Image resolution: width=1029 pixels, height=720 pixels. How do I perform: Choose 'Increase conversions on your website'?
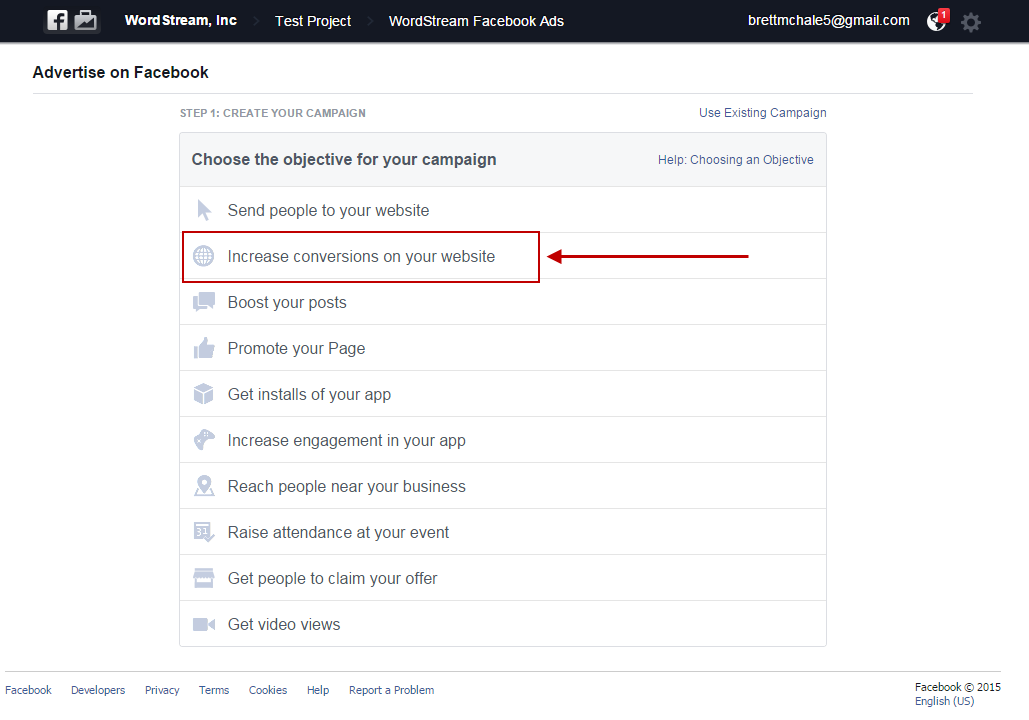(503, 256)
